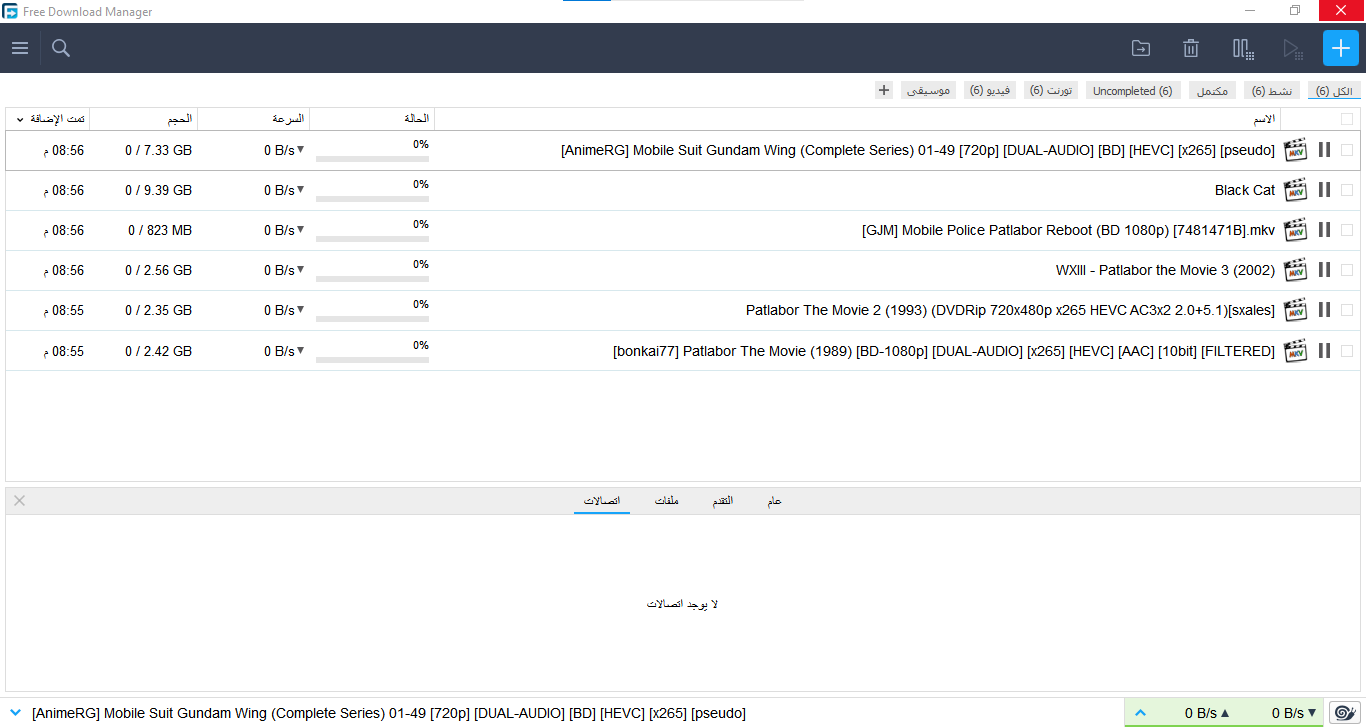Screen dimensions: 1366x727
Task: Collapse the status bar download chevron
Action: (14, 713)
